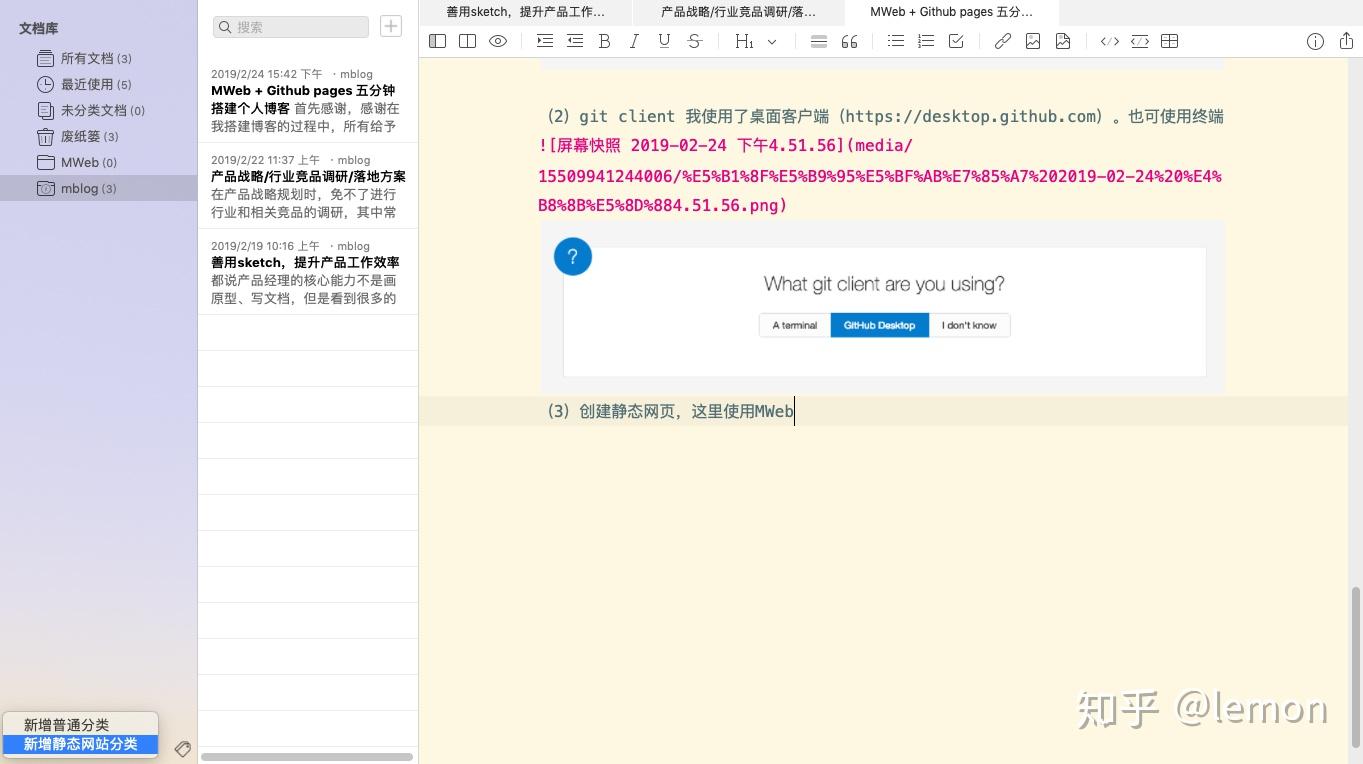Click the tag icon at sidebar bottom
This screenshot has width=1363, height=764.
tap(182, 748)
